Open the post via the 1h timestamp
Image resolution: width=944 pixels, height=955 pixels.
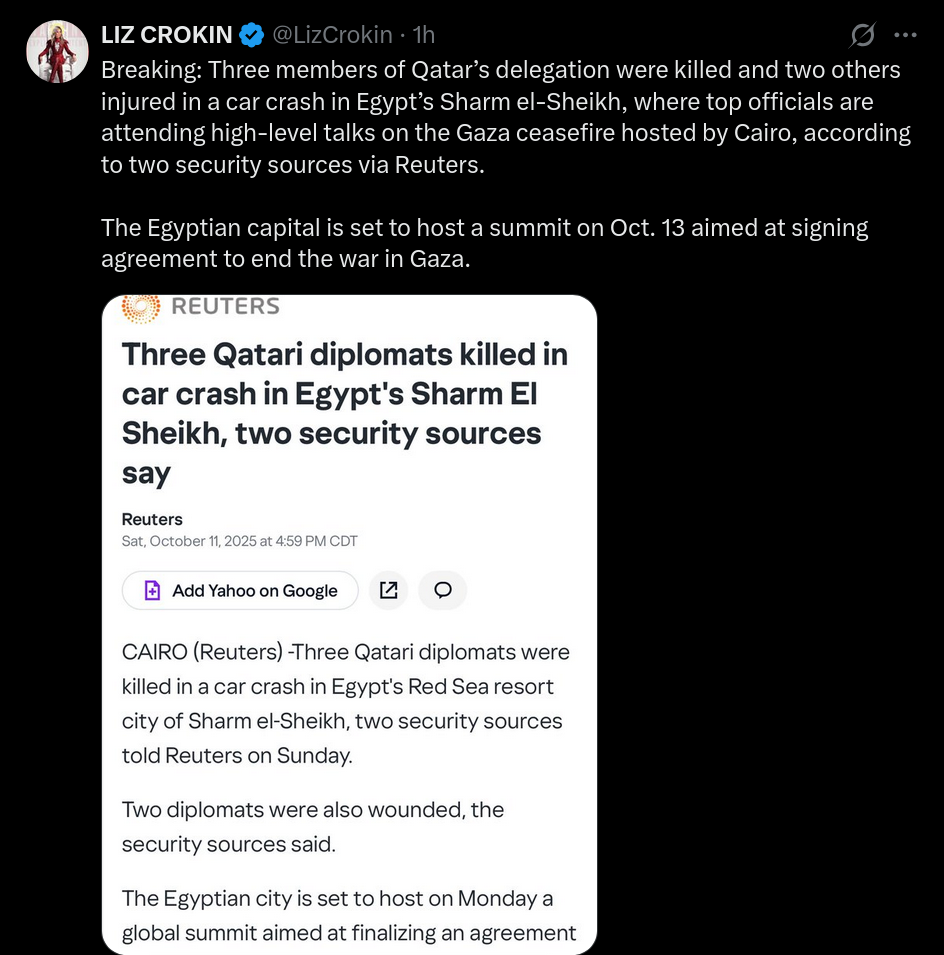(424, 35)
